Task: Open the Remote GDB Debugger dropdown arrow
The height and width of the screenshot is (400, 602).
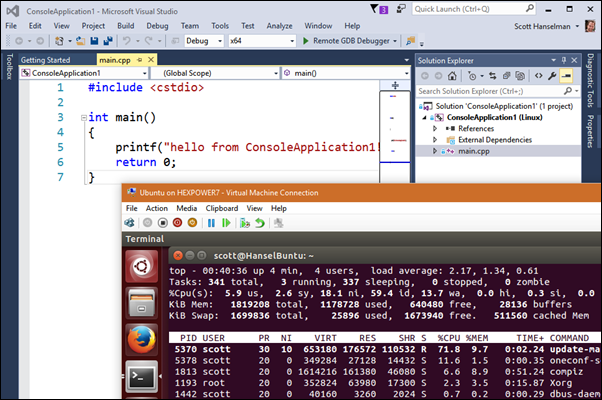Action: pos(395,41)
